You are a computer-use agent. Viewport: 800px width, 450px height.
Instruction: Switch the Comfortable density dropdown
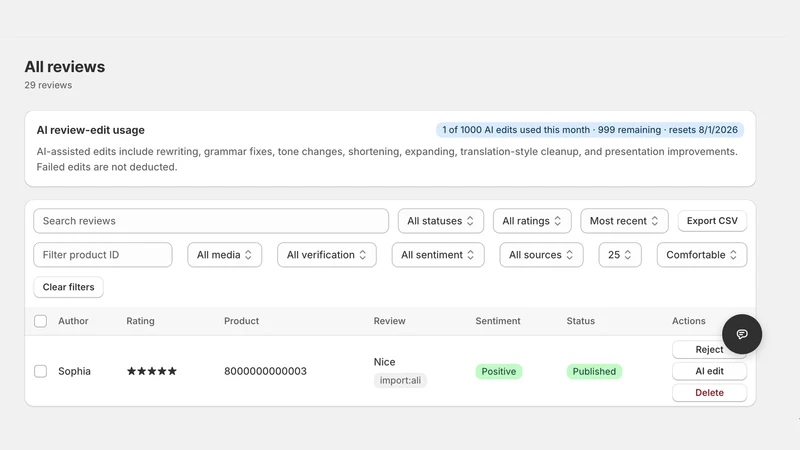(702, 255)
